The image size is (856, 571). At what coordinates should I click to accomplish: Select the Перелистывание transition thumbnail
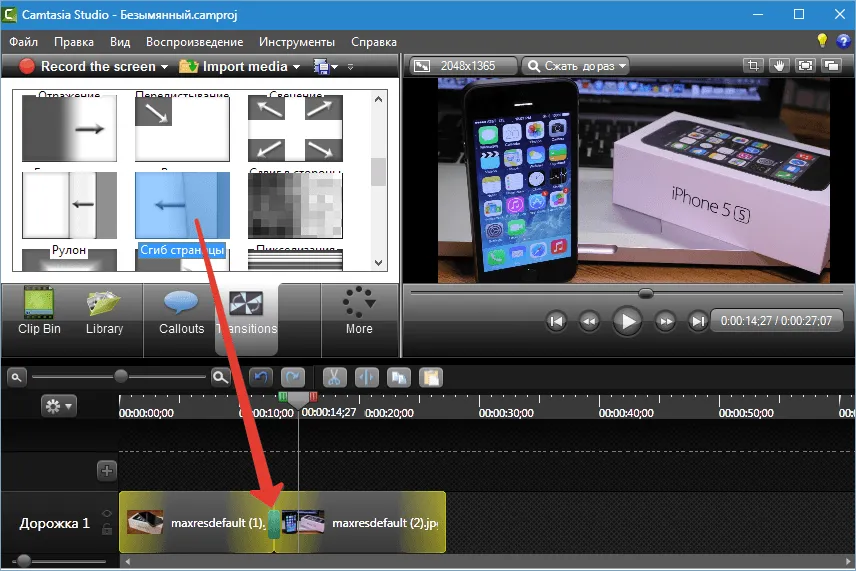(x=182, y=128)
